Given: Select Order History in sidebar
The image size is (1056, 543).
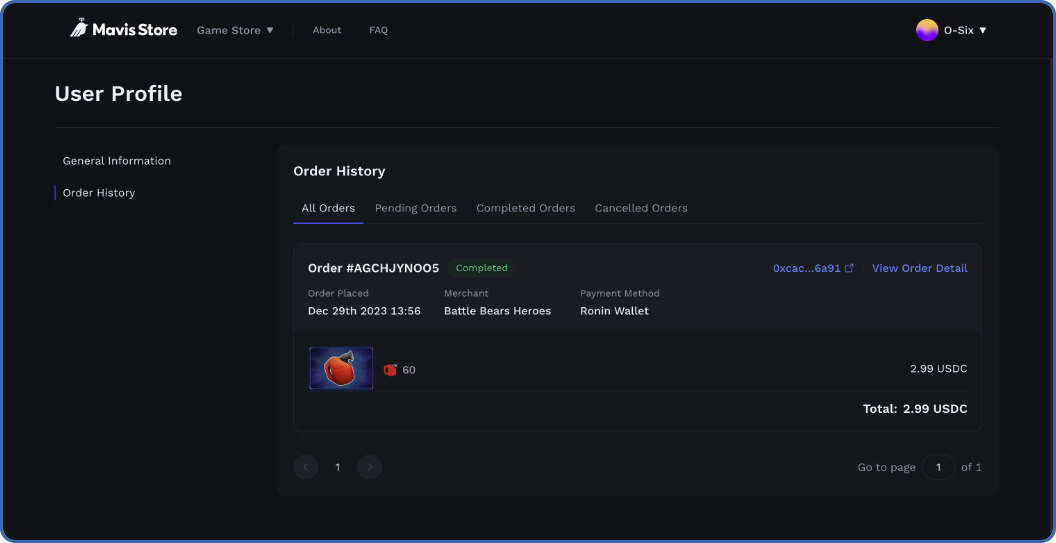Looking at the screenshot, I should point(99,193).
